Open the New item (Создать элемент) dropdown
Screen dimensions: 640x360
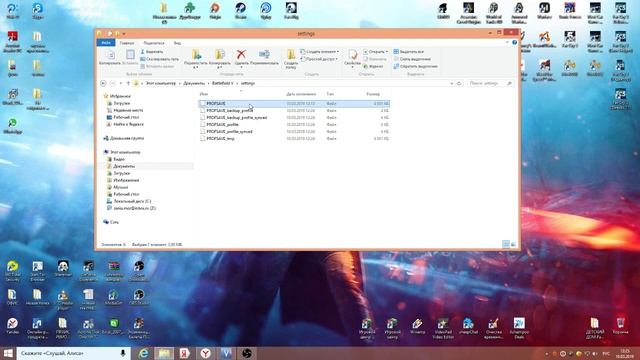click(320, 52)
